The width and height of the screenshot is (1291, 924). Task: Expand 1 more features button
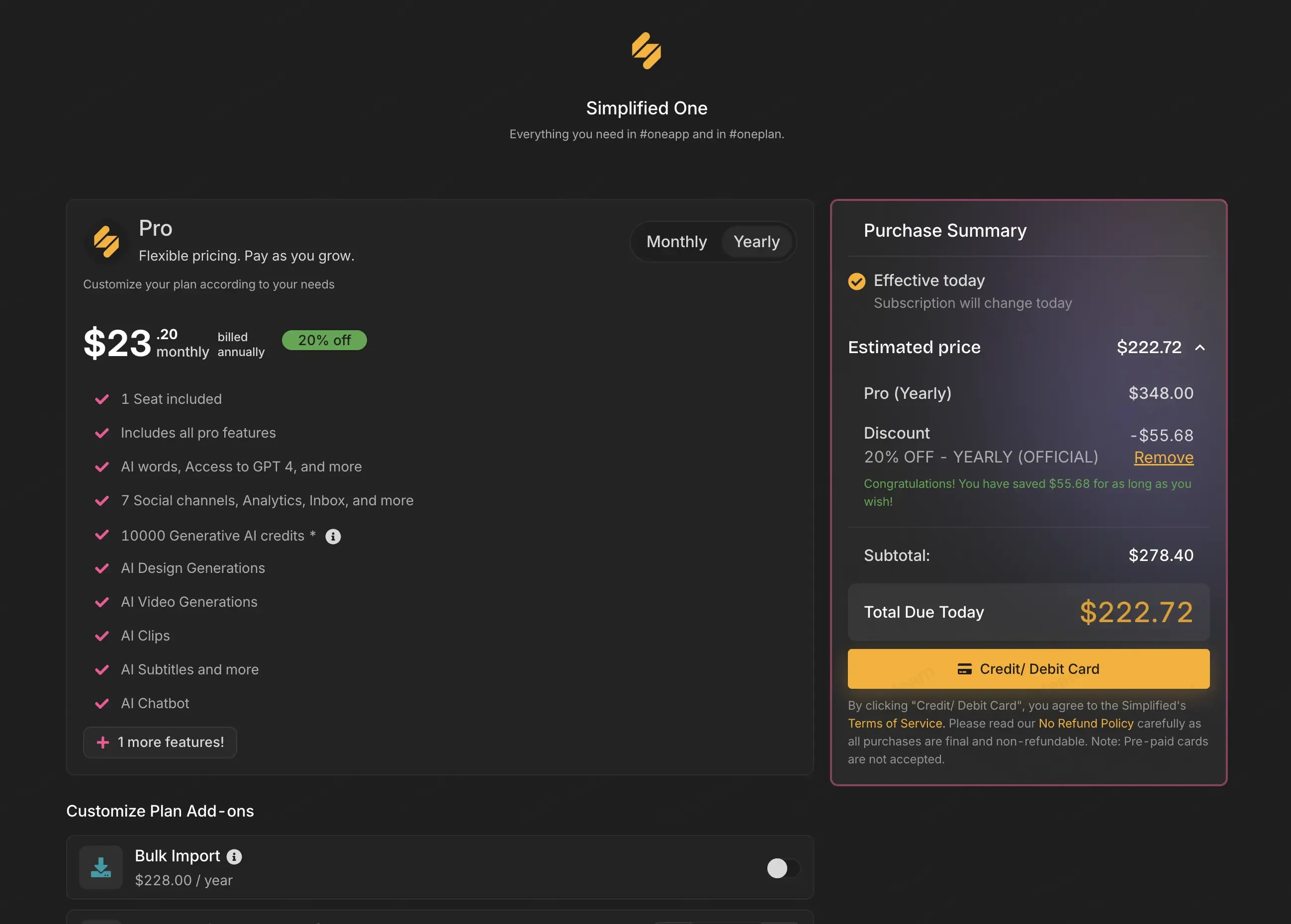[160, 742]
